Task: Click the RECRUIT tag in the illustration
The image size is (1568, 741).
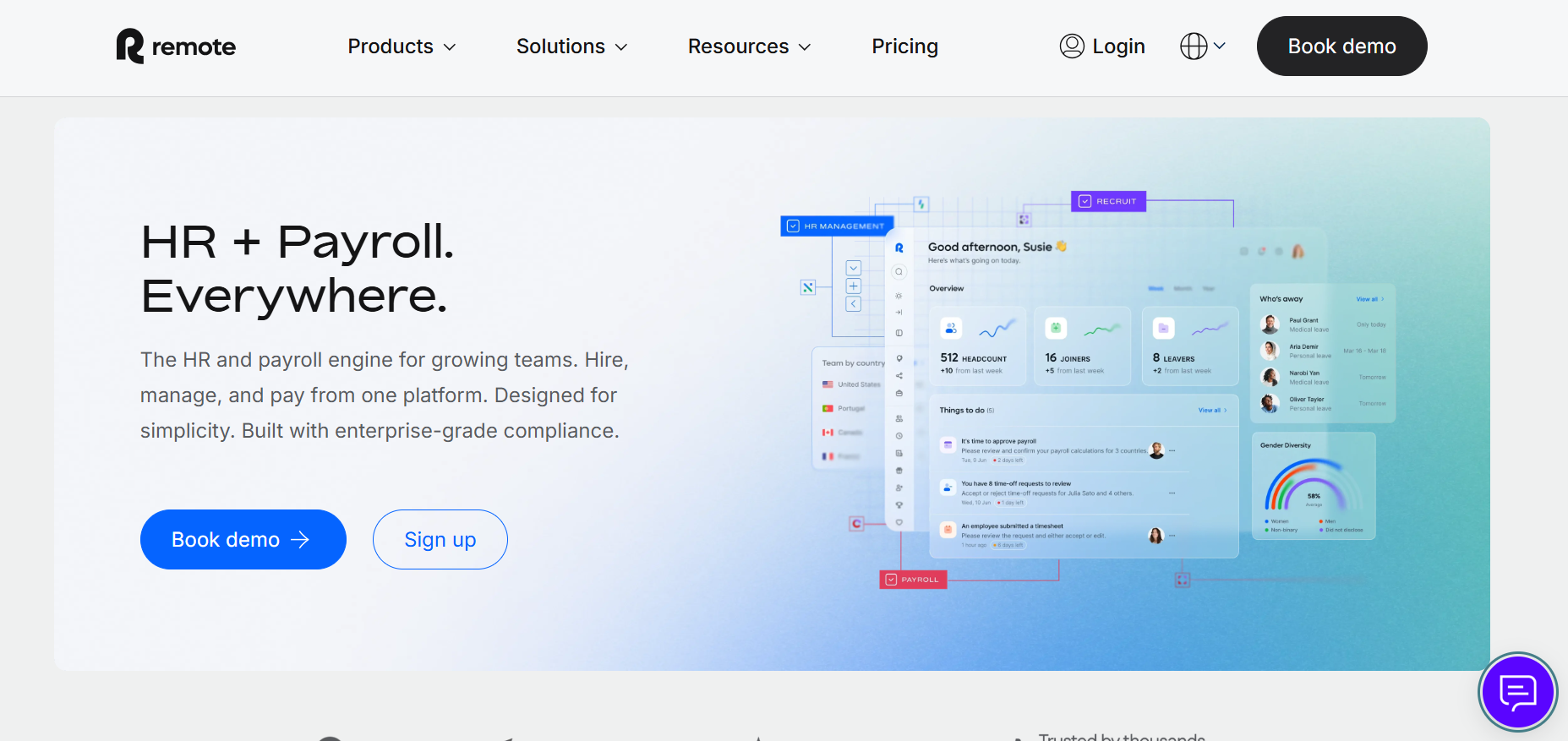Action: tap(1109, 201)
